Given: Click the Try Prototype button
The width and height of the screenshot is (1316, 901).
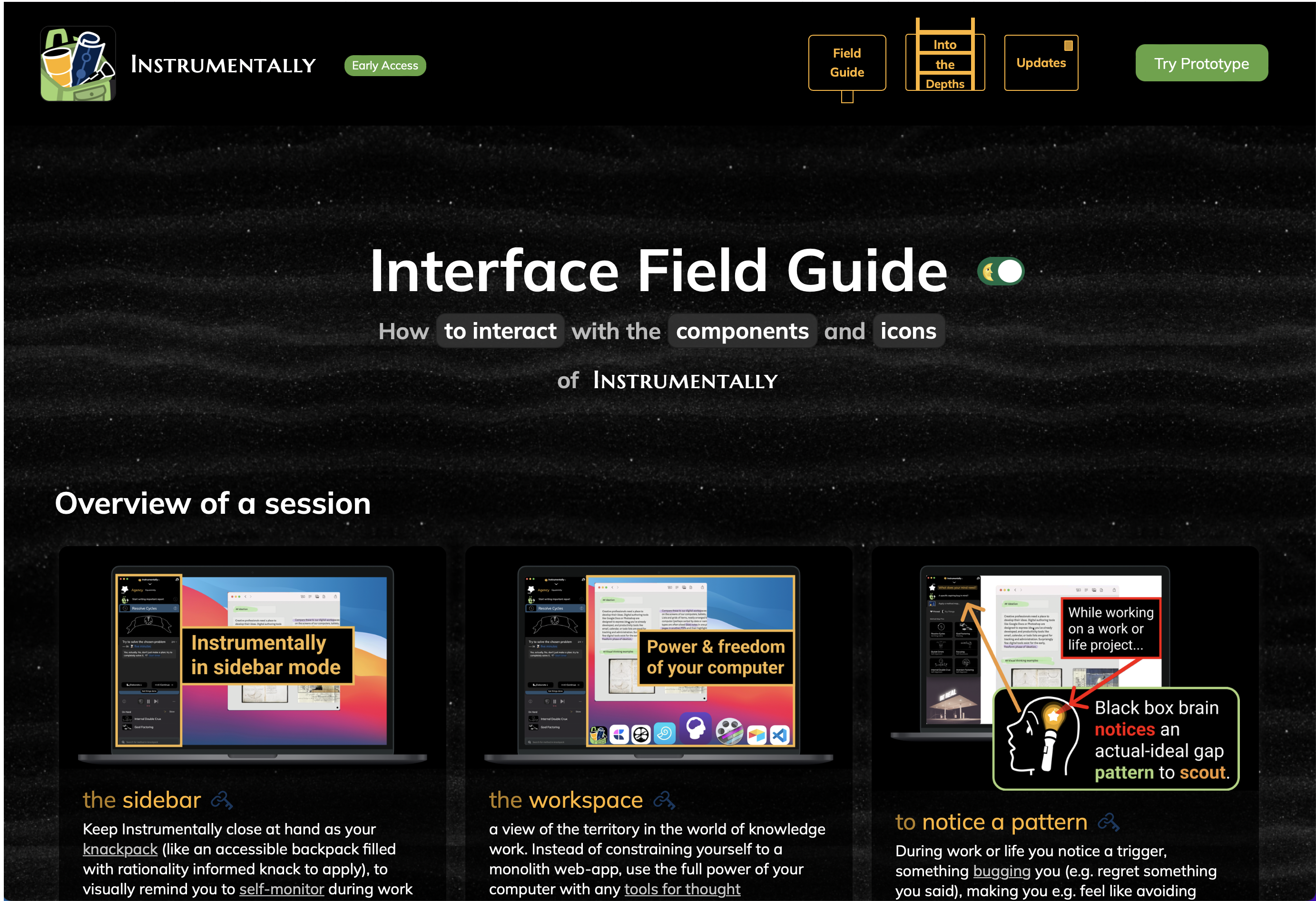Looking at the screenshot, I should 1202,63.
